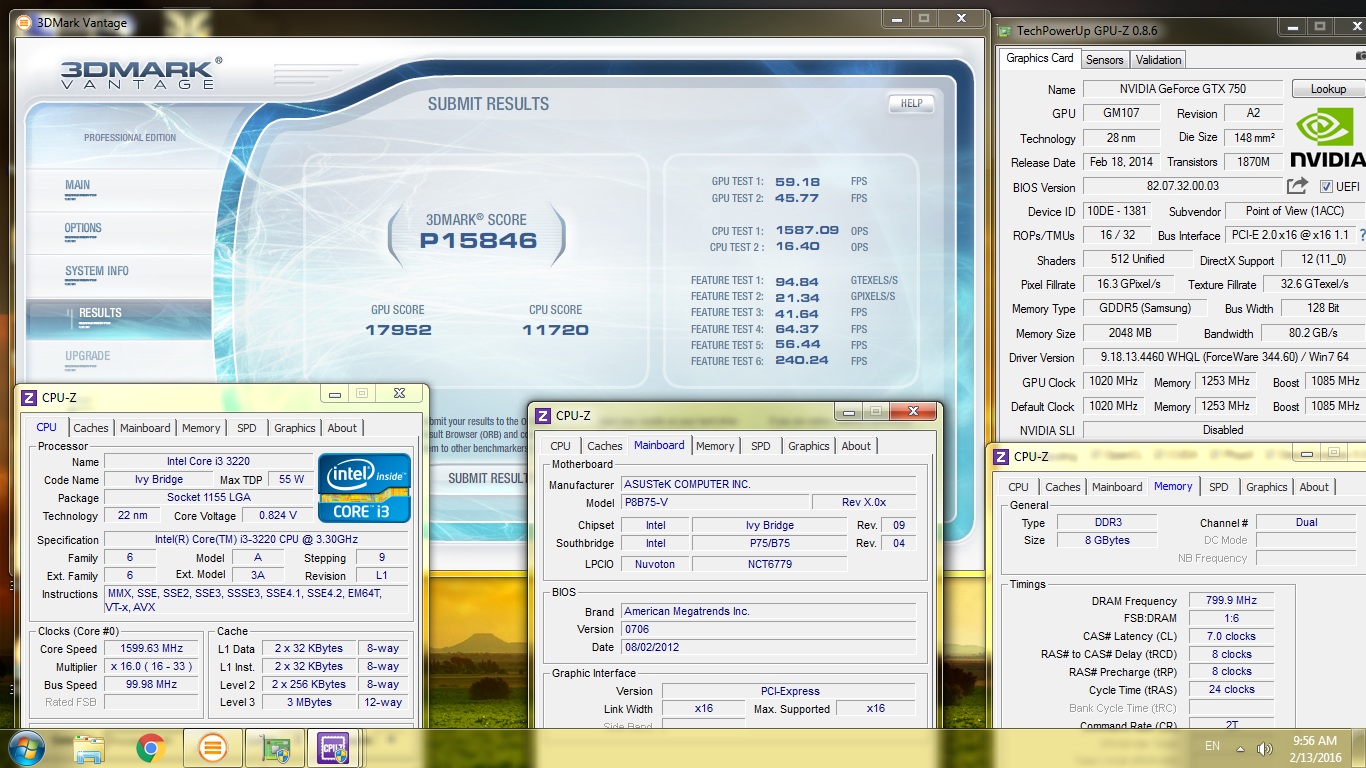The image size is (1366, 768).
Task: Click the Core Speed value 1599.63 MHz
Action: (x=152, y=648)
